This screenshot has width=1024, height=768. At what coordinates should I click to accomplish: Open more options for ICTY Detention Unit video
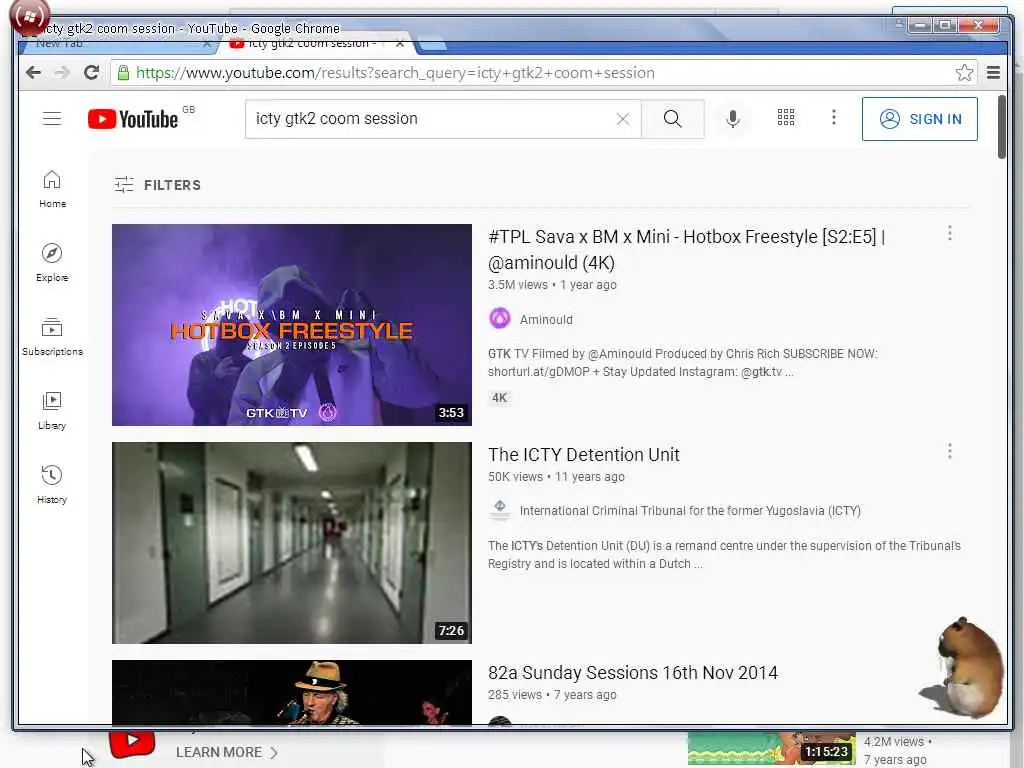point(950,451)
